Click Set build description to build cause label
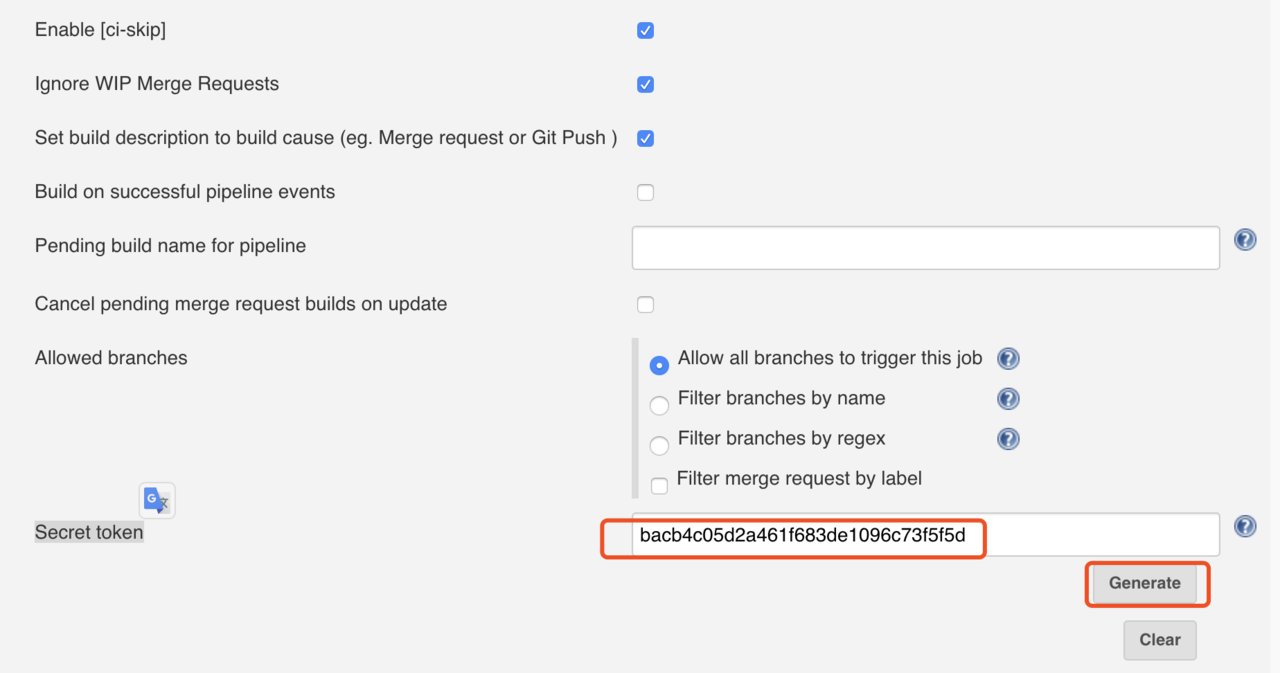The image size is (1280, 673). tap(326, 138)
